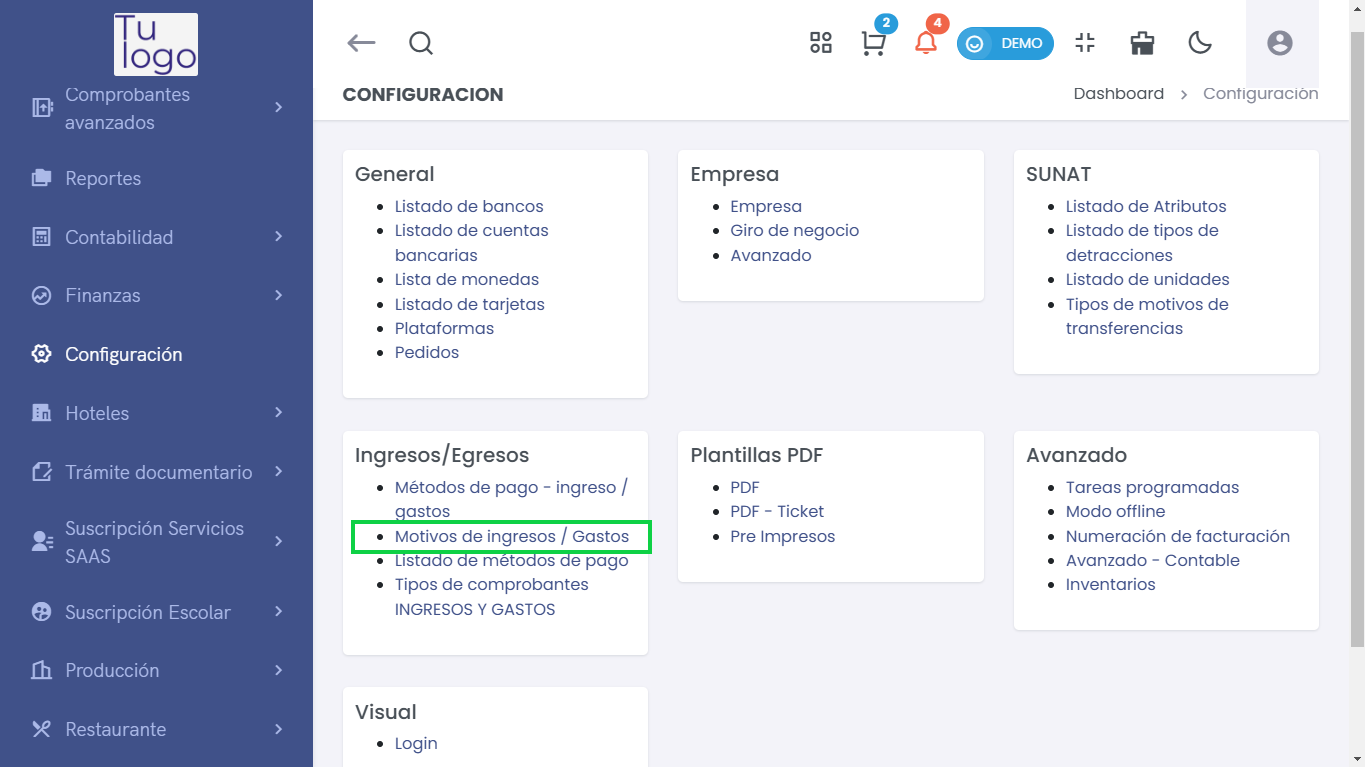This screenshot has height=767, width=1365.
Task: Open Numeración de facturación under Avanzado
Action: pyautogui.click(x=1177, y=535)
